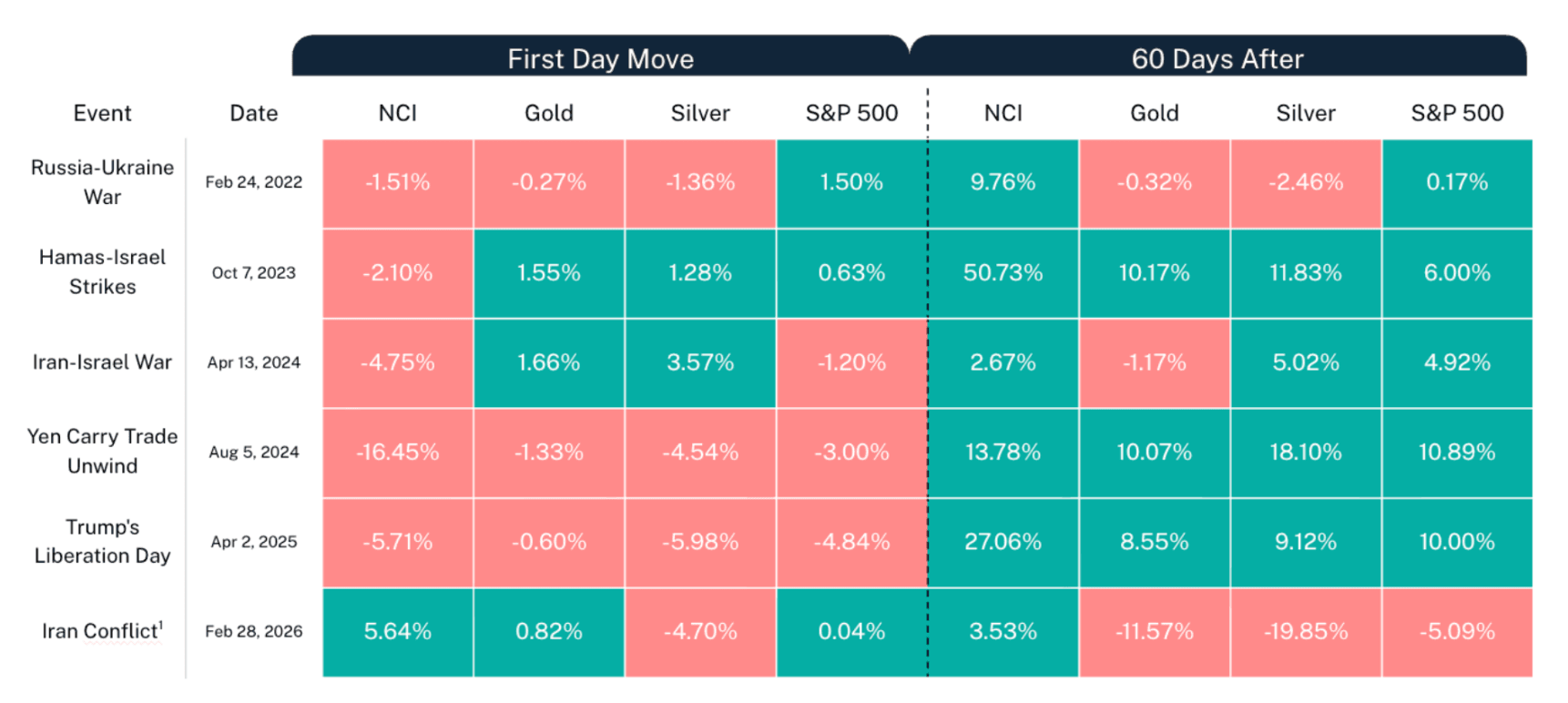Select Trump's Liberation Day row label
Viewport: 1568px width, 703px height.
(x=102, y=541)
